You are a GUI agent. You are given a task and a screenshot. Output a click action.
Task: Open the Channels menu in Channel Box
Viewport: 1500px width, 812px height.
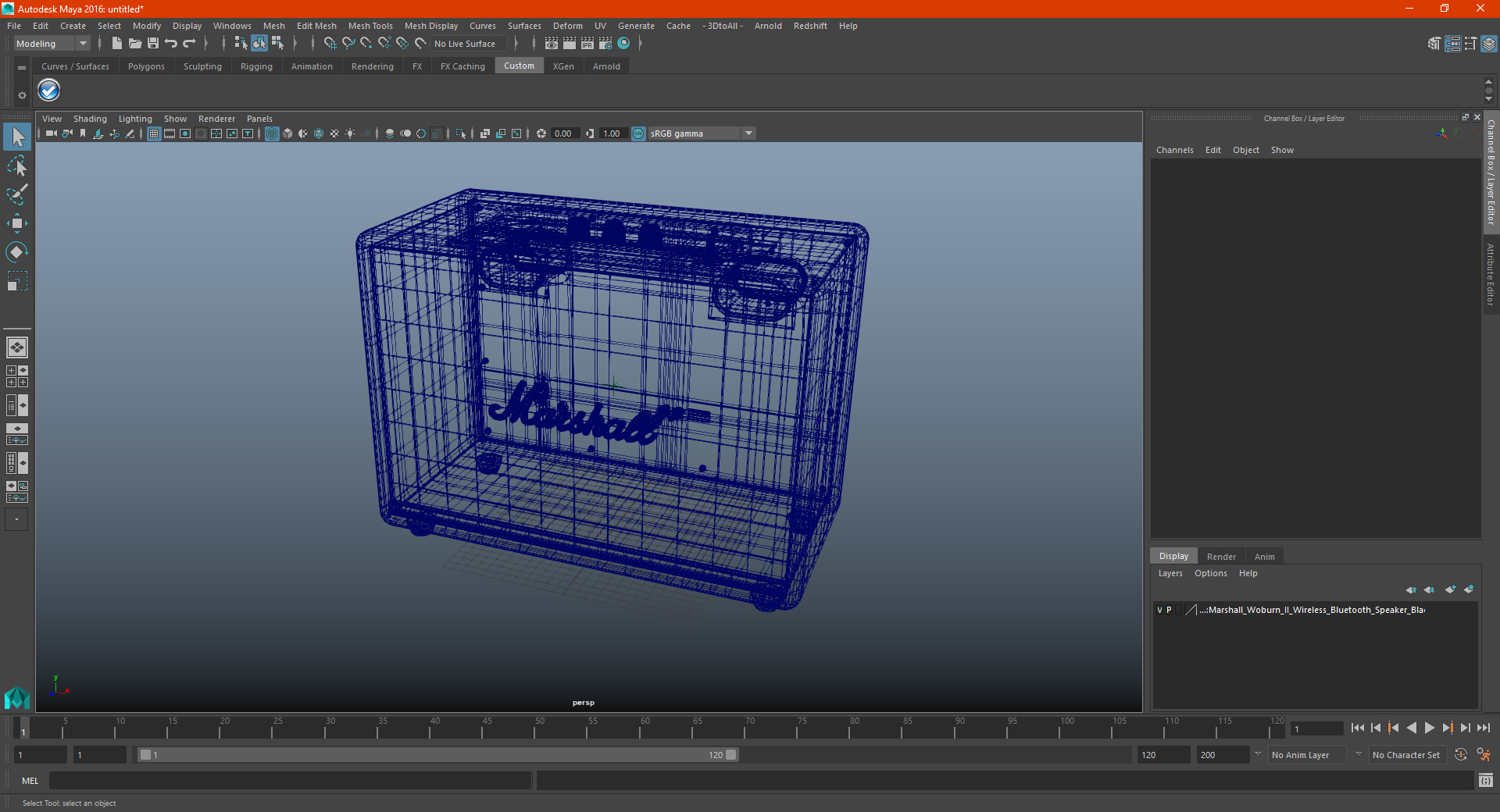(1174, 150)
